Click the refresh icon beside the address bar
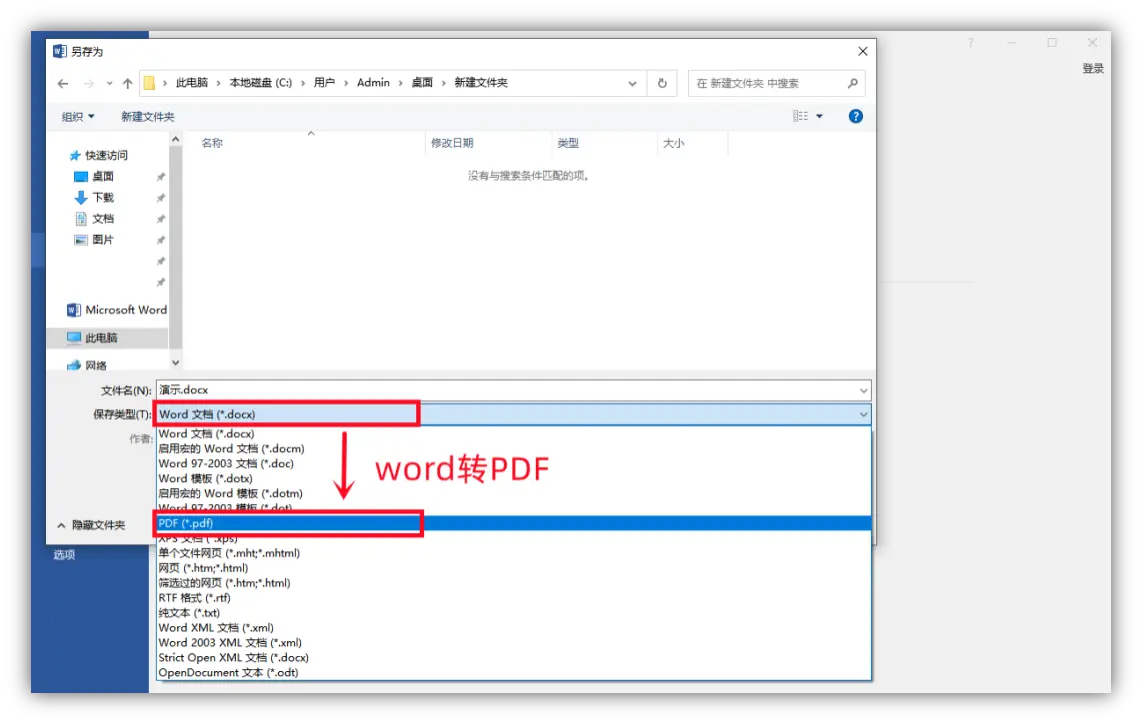1142x724 pixels. [662, 83]
